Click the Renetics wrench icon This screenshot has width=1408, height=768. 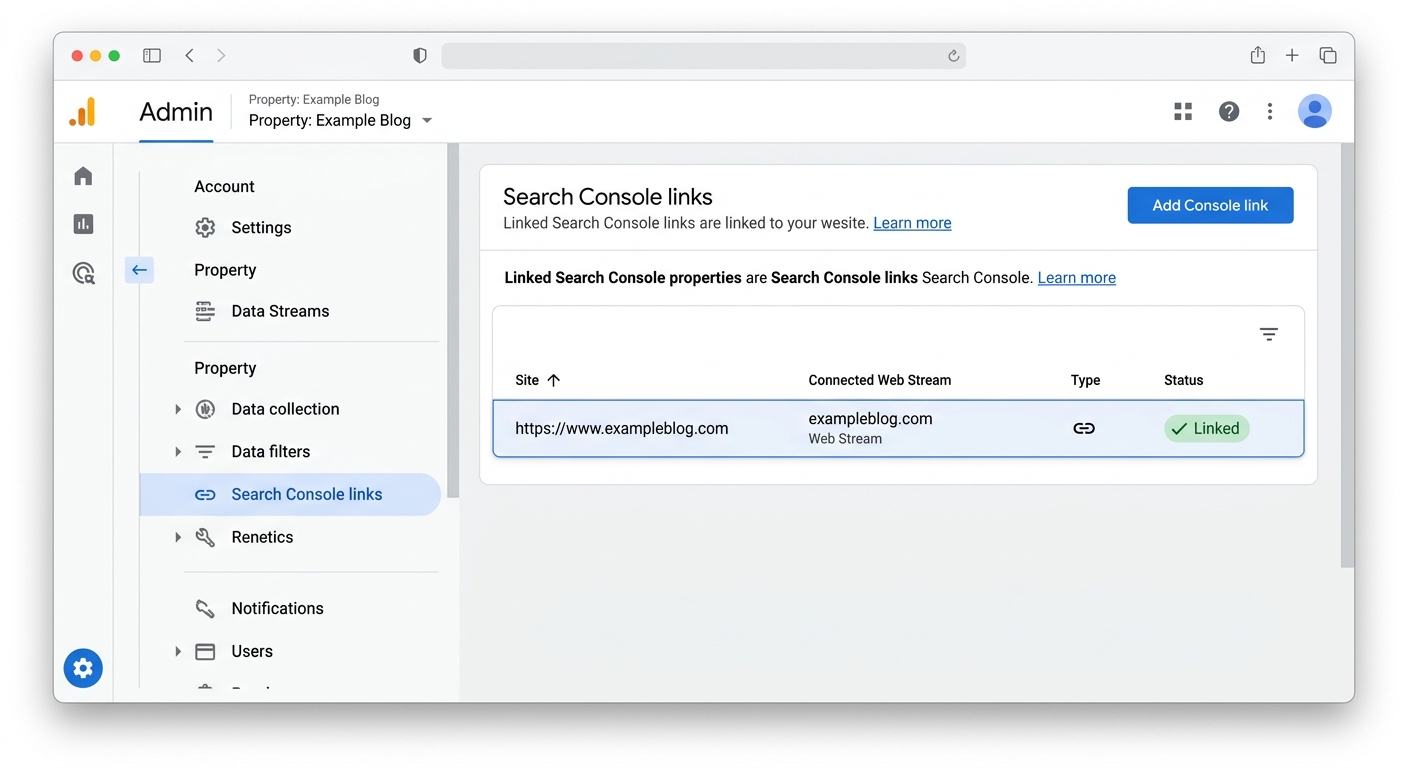point(205,537)
